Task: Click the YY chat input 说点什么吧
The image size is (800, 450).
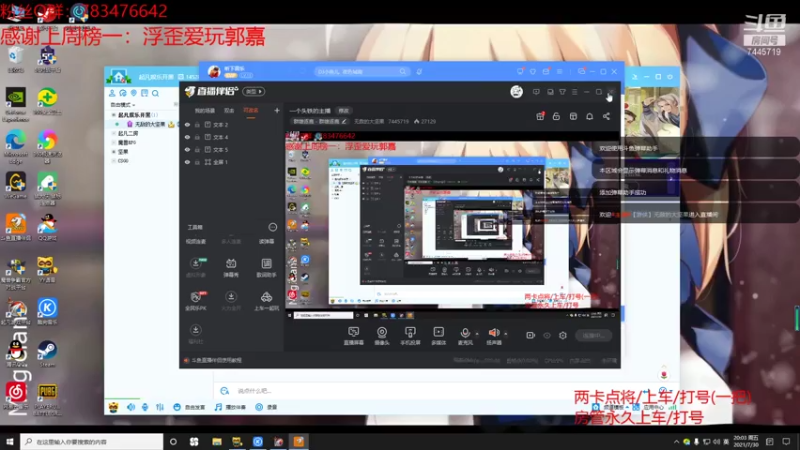Action: pyautogui.click(x=255, y=391)
